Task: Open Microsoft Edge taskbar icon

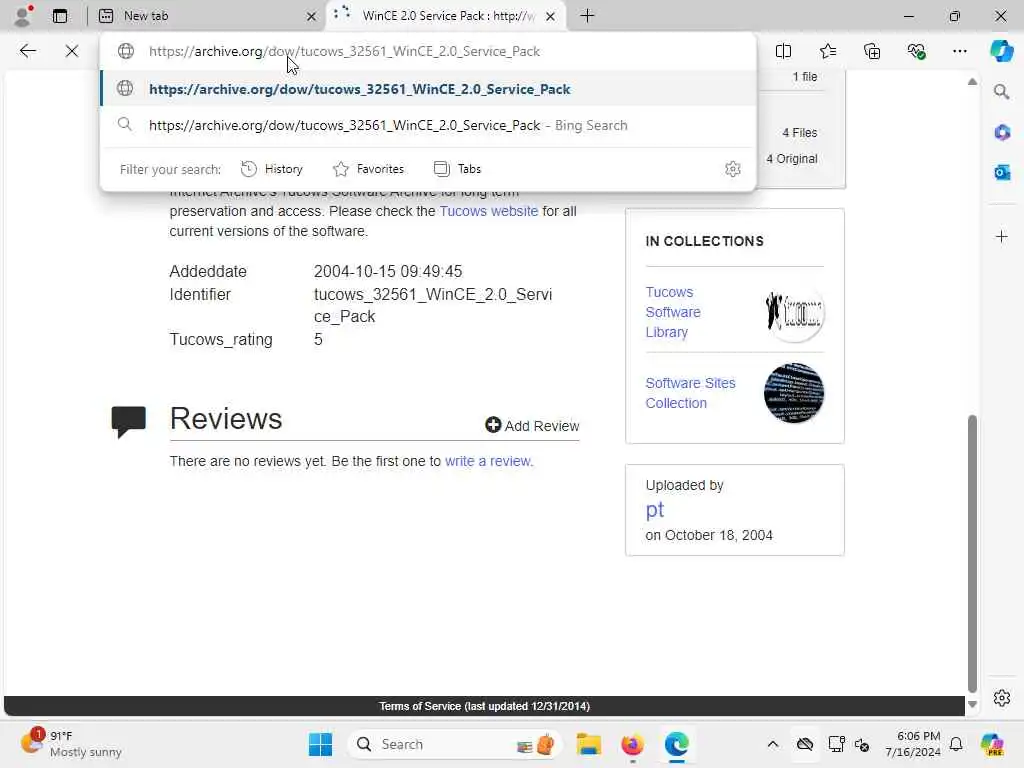Action: 677,744
